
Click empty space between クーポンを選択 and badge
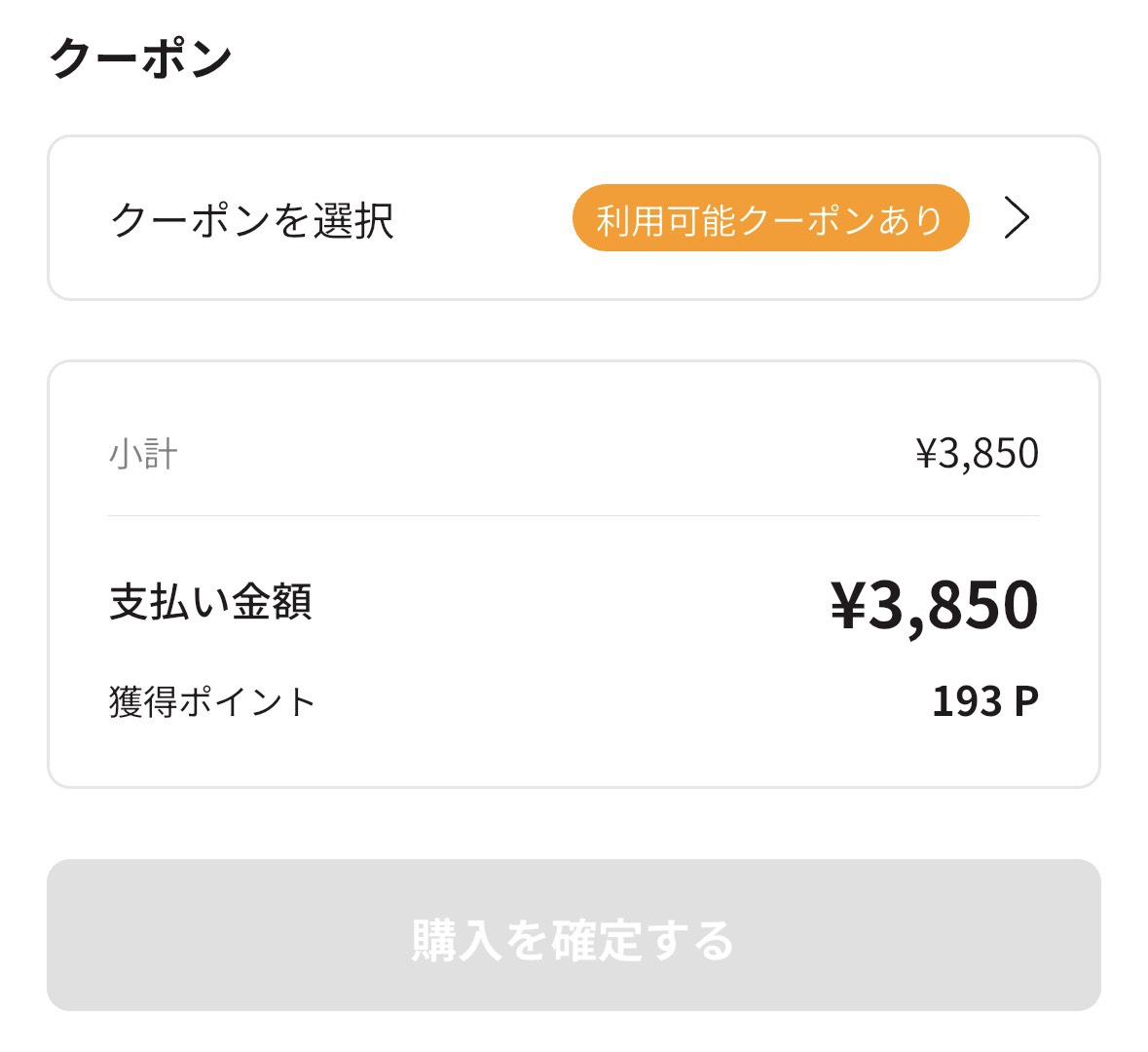(x=482, y=220)
